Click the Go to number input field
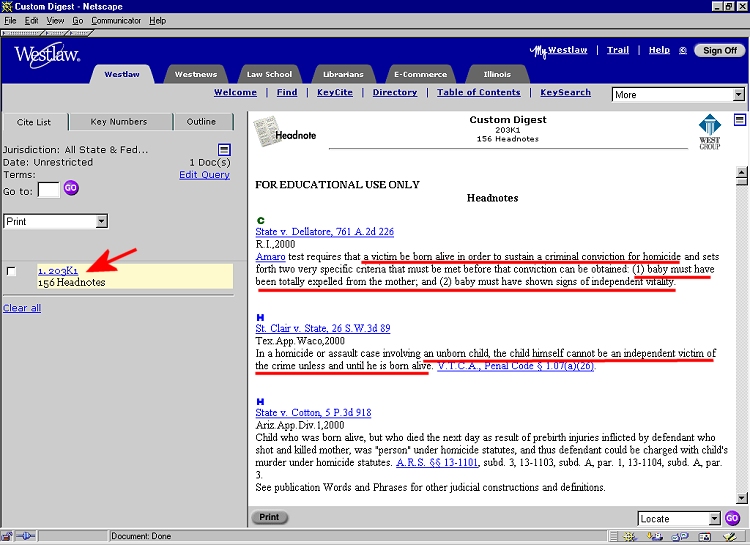This screenshot has width=750, height=545. [x=48, y=189]
